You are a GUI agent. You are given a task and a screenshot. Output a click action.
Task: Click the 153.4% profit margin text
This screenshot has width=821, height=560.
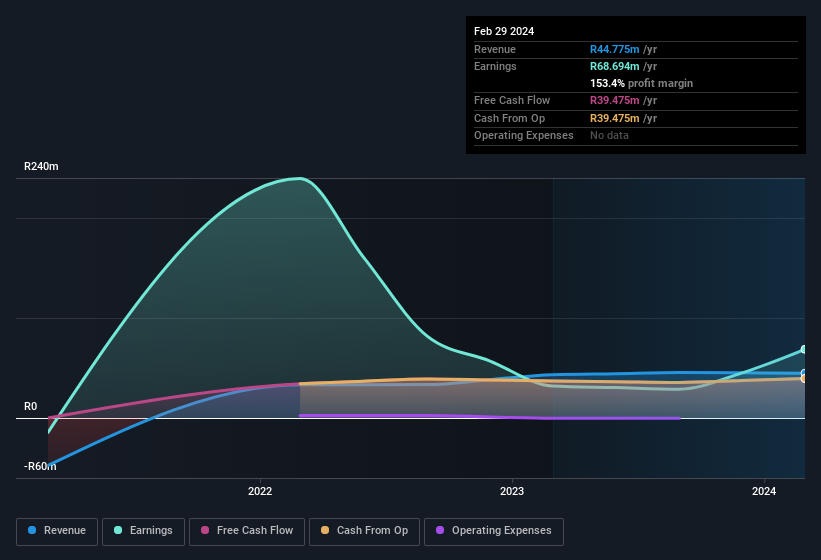pos(641,83)
